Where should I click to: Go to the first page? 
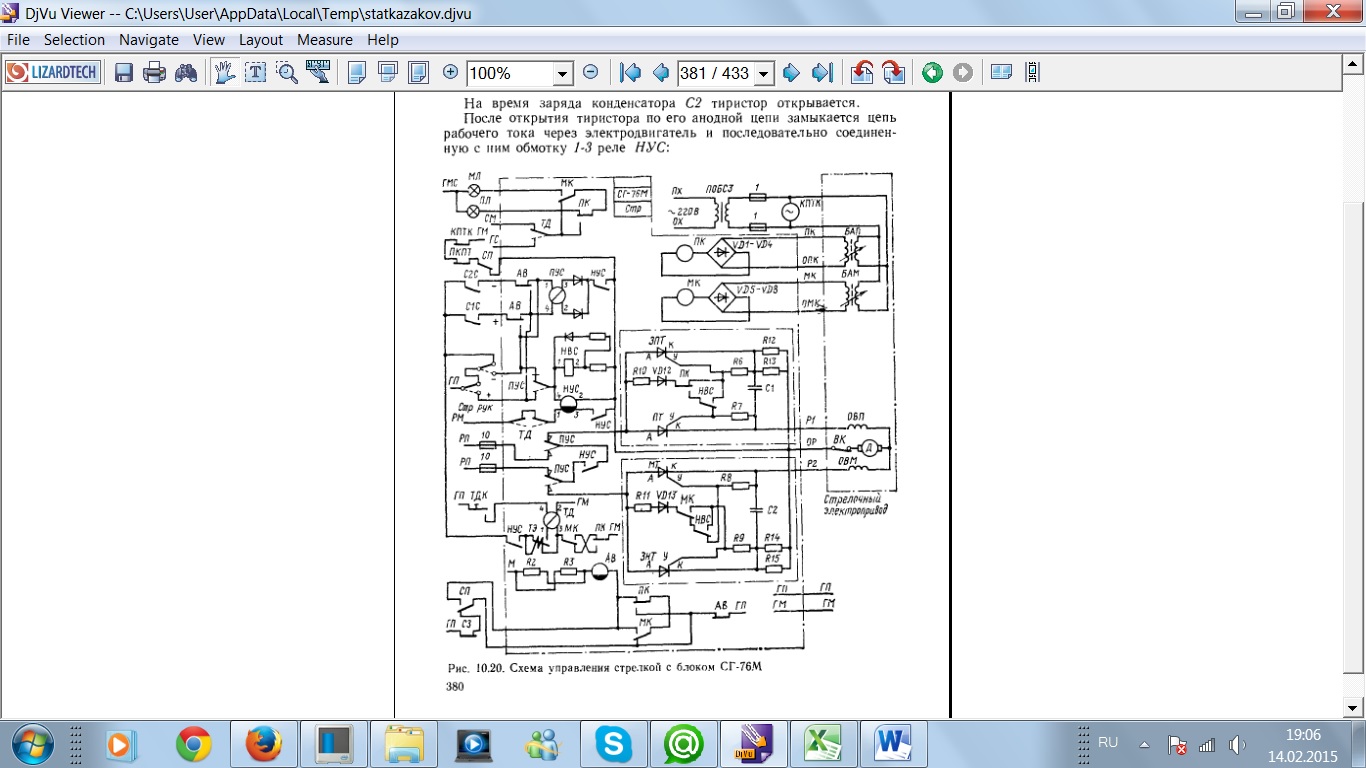tap(630, 73)
